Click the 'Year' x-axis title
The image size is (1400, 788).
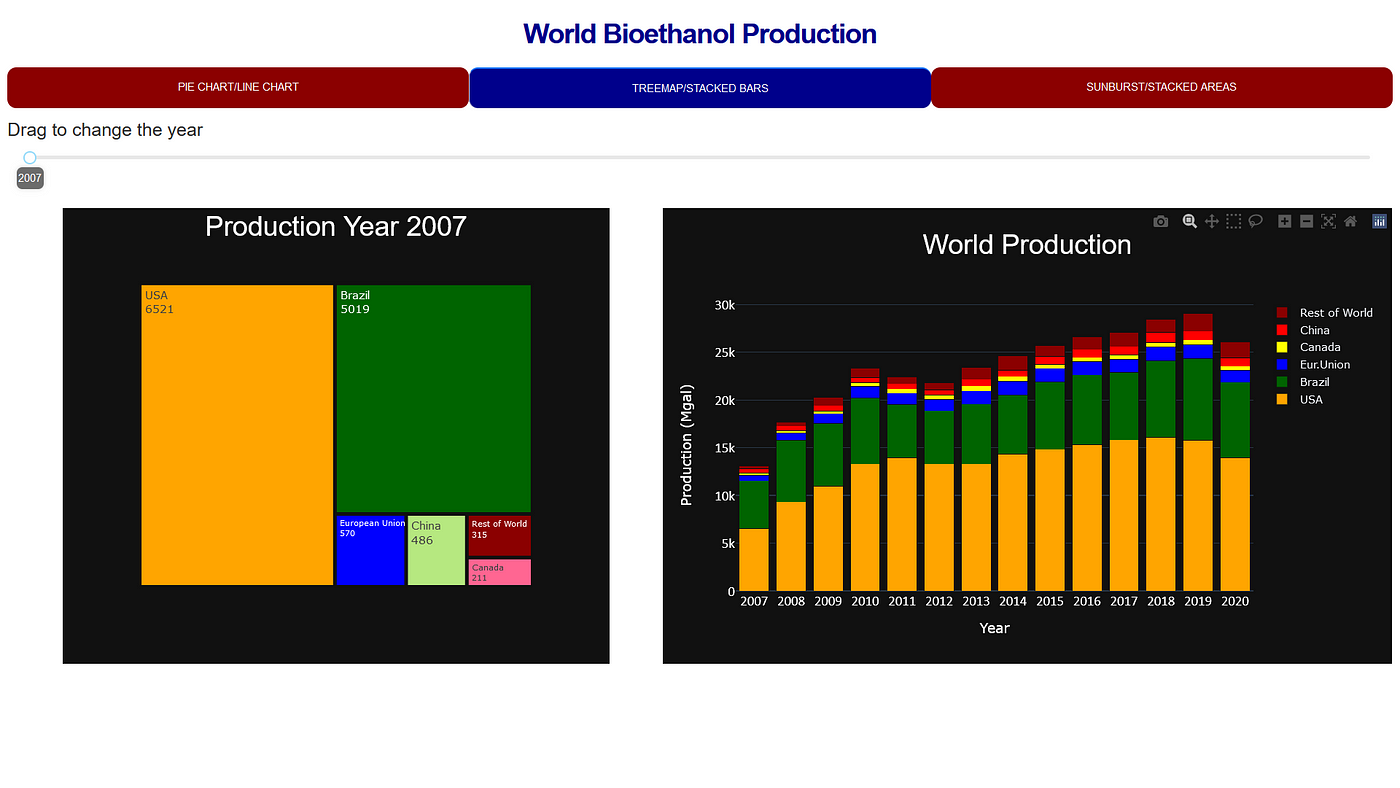coord(994,628)
